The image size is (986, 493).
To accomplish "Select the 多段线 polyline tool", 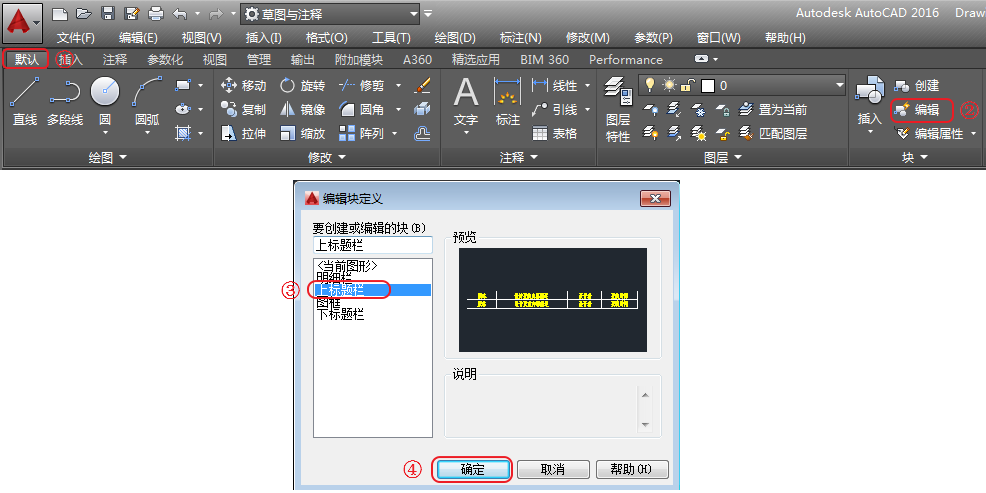I will (x=65, y=101).
